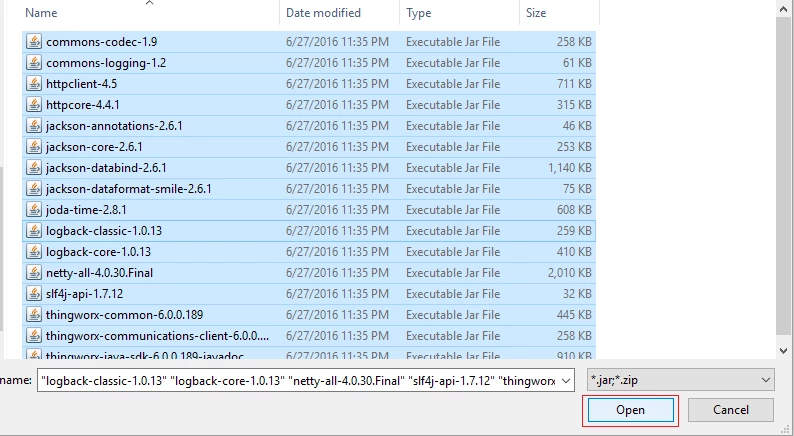This screenshot has height=436, width=794.
Task: Click the jar icon beside thingworx-communications-client
Action: pos(34,336)
